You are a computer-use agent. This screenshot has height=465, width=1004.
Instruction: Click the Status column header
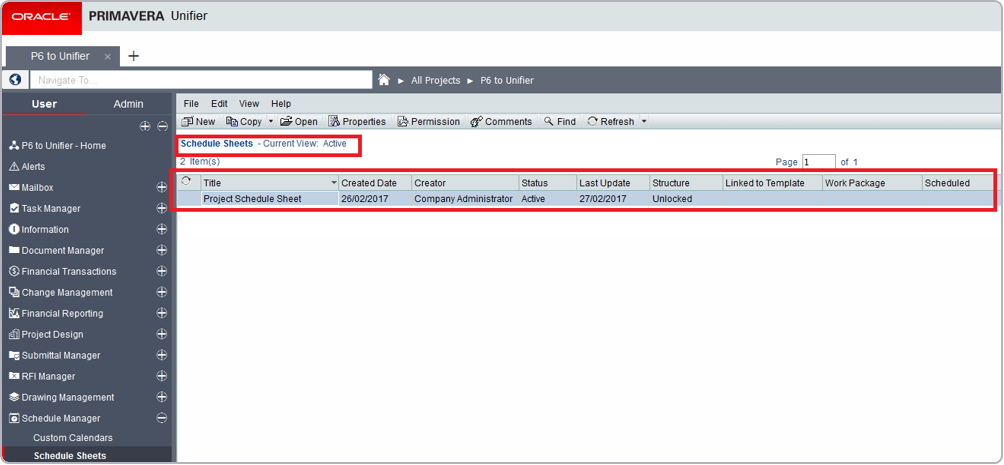pos(547,183)
